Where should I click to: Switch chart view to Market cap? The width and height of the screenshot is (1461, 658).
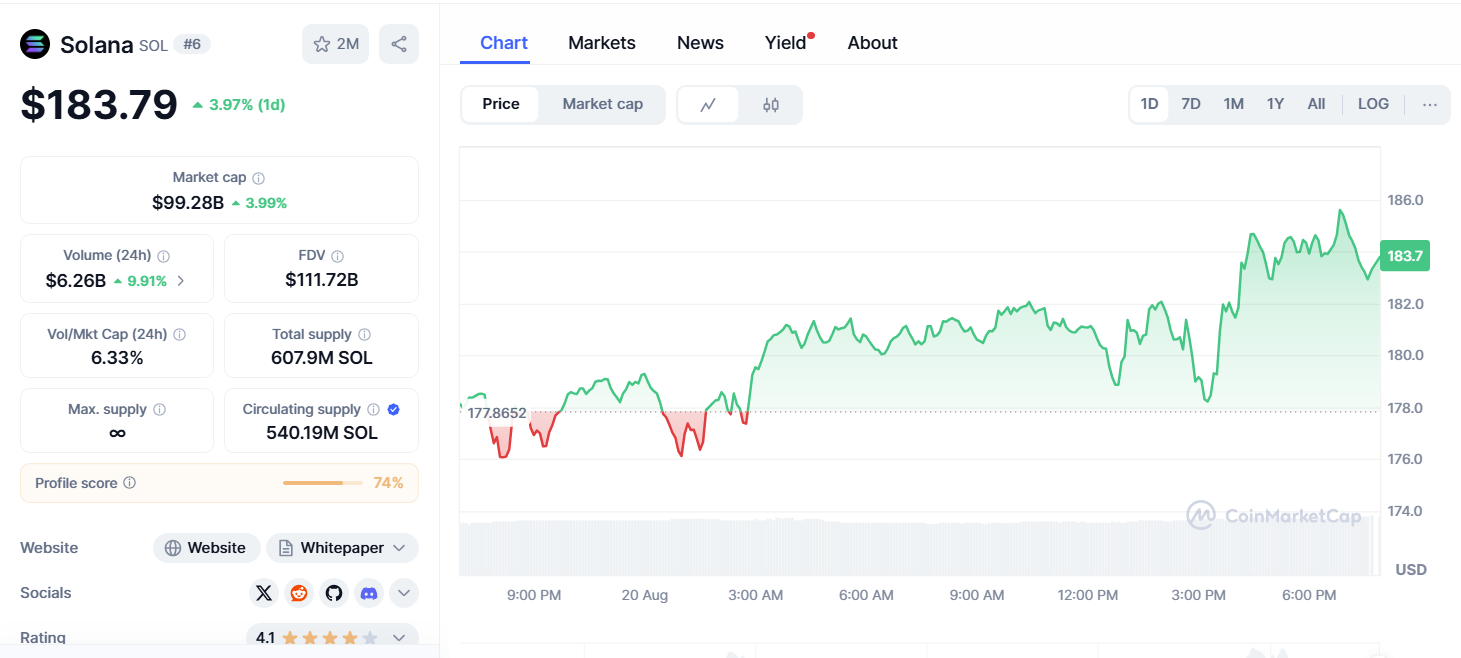602,103
